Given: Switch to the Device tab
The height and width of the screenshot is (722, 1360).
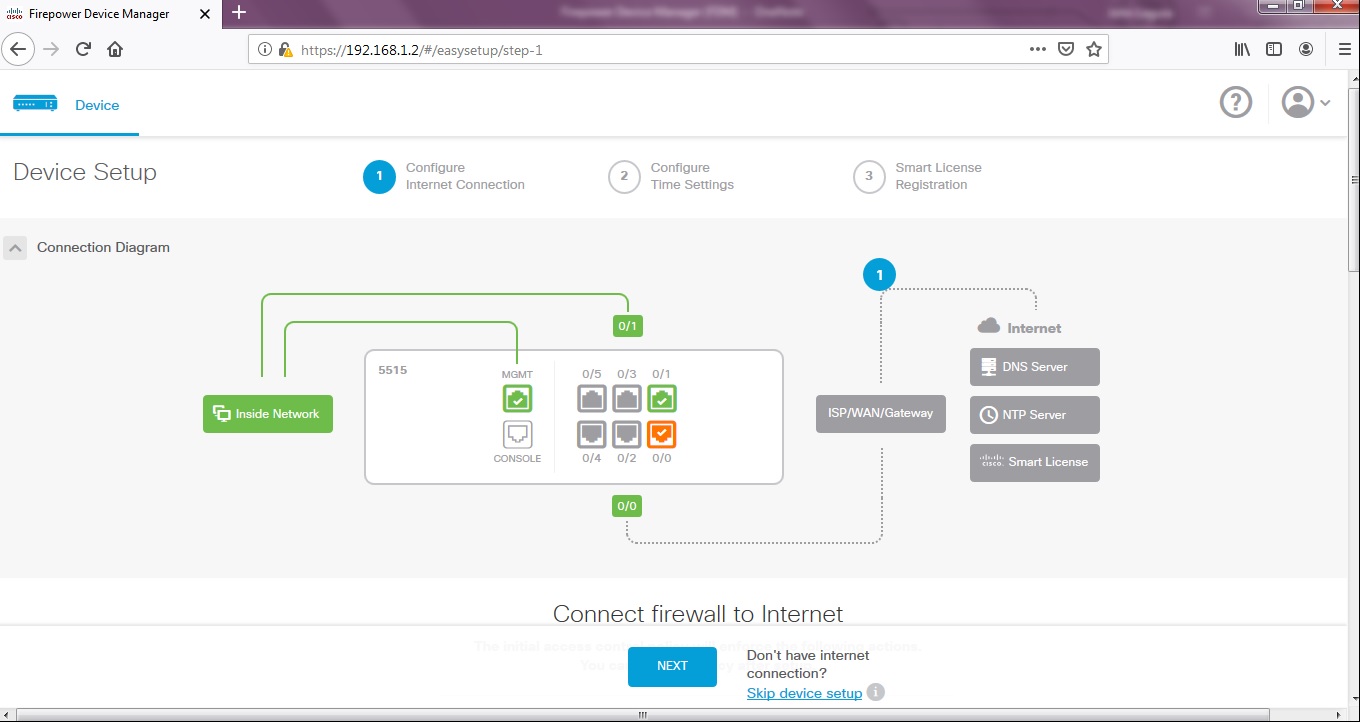Looking at the screenshot, I should pos(97,105).
